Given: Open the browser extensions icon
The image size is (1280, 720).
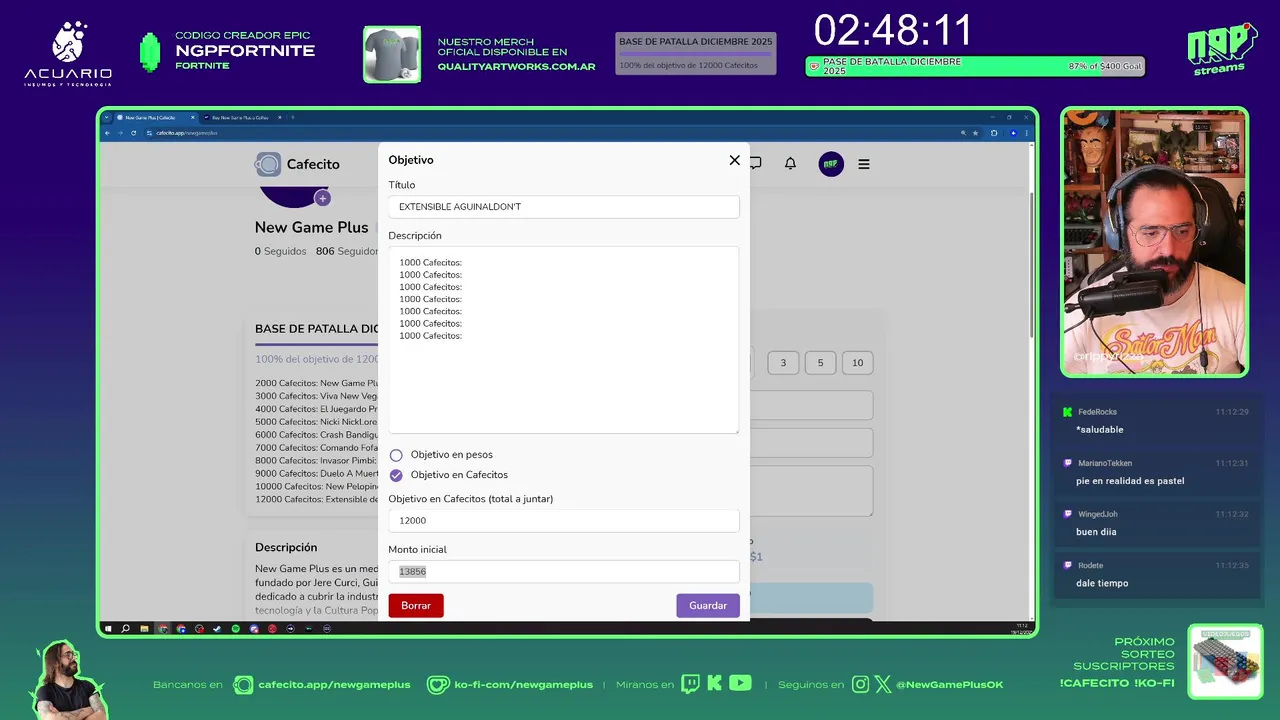Looking at the screenshot, I should point(994,133).
